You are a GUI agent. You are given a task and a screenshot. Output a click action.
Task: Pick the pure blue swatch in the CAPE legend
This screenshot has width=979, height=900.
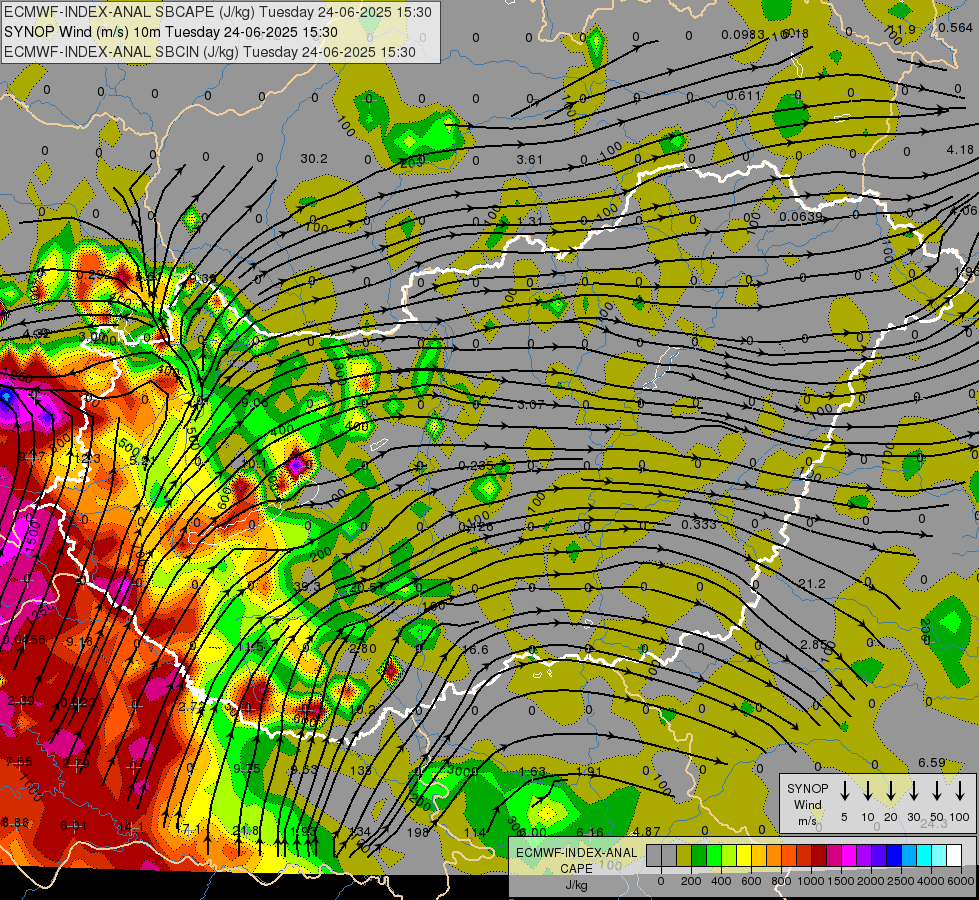(x=895, y=856)
